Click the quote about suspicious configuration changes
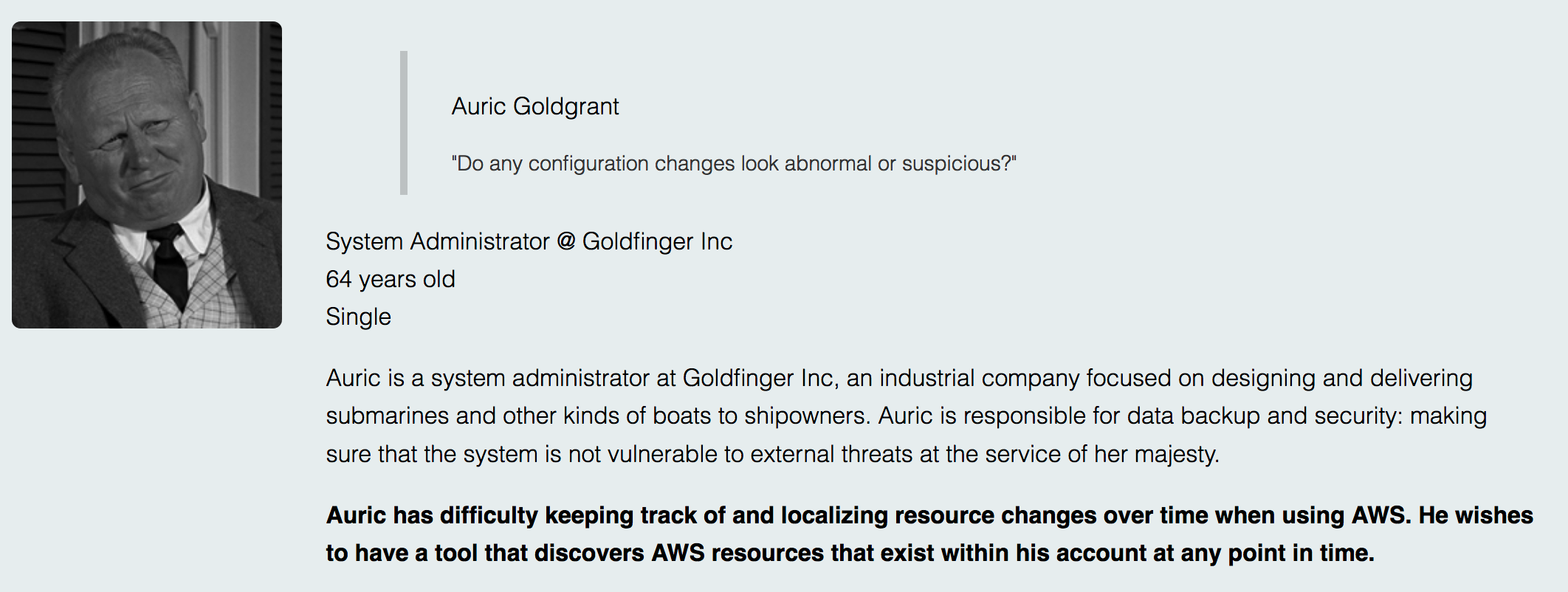 734,163
